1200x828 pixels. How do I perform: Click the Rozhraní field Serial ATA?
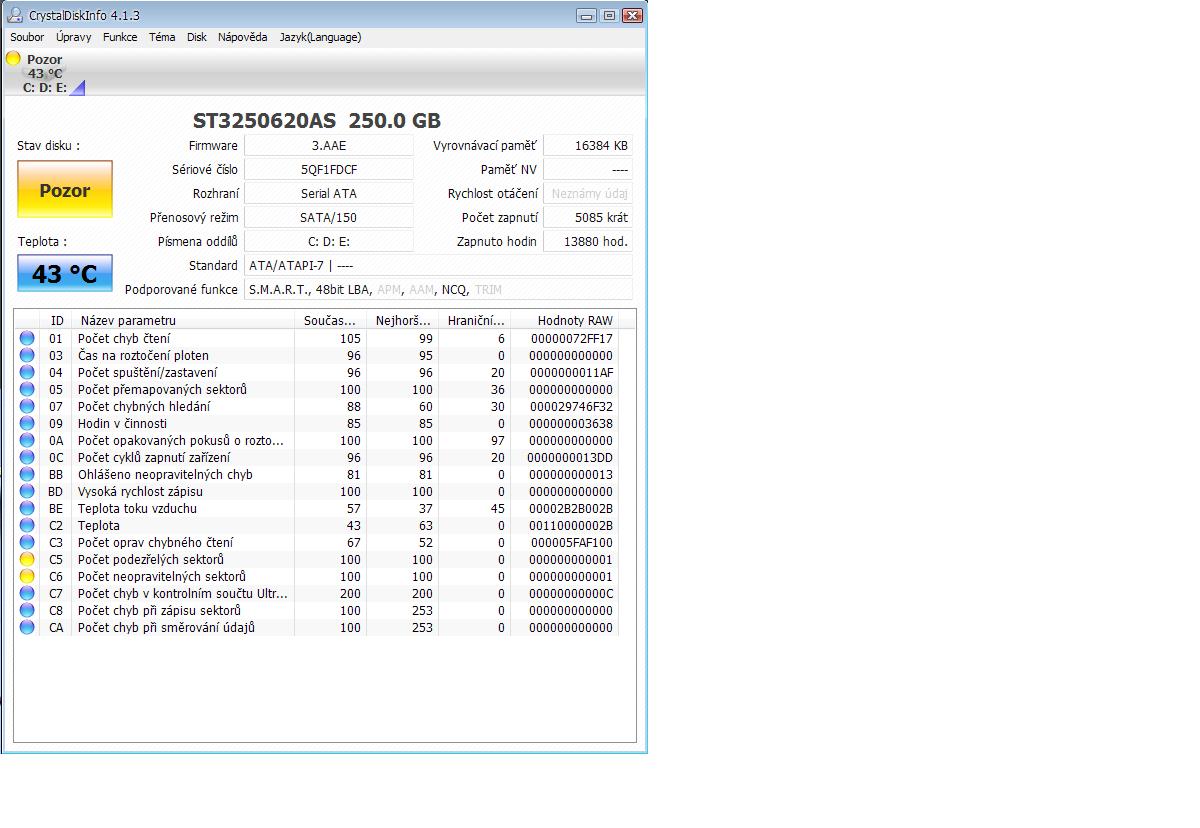point(329,194)
